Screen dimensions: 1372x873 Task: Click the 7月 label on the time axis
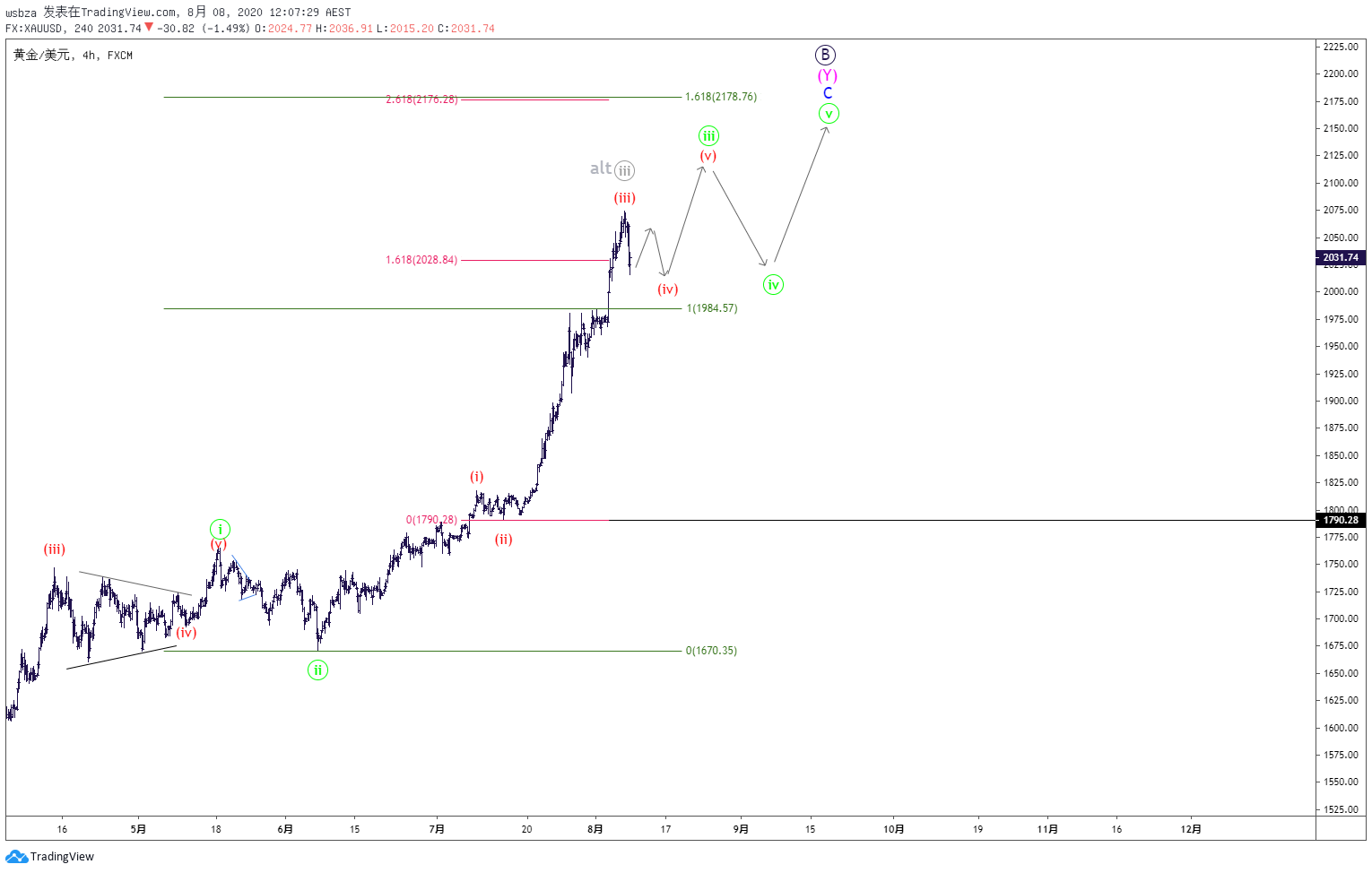[x=437, y=829]
